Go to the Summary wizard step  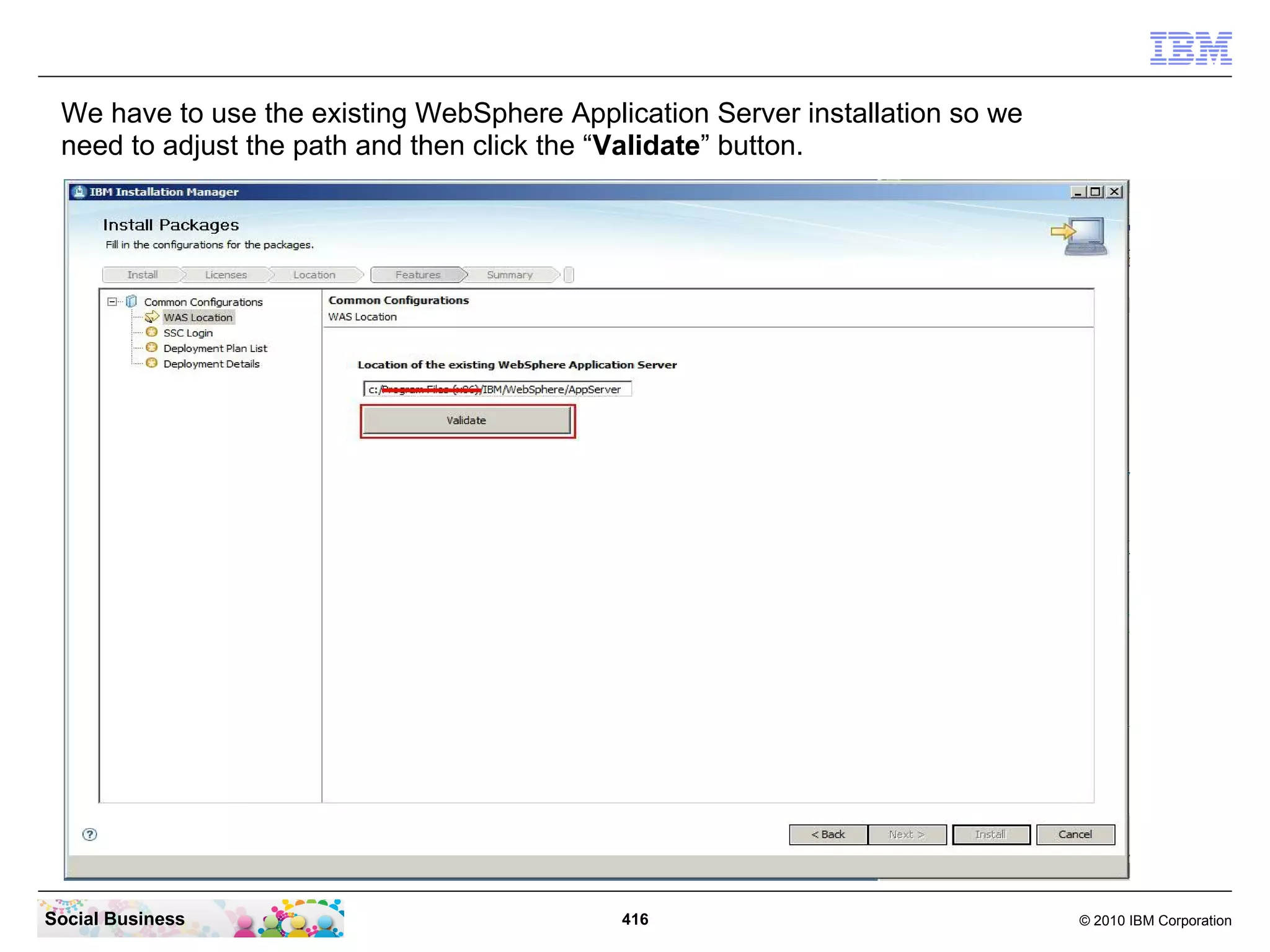[510, 275]
